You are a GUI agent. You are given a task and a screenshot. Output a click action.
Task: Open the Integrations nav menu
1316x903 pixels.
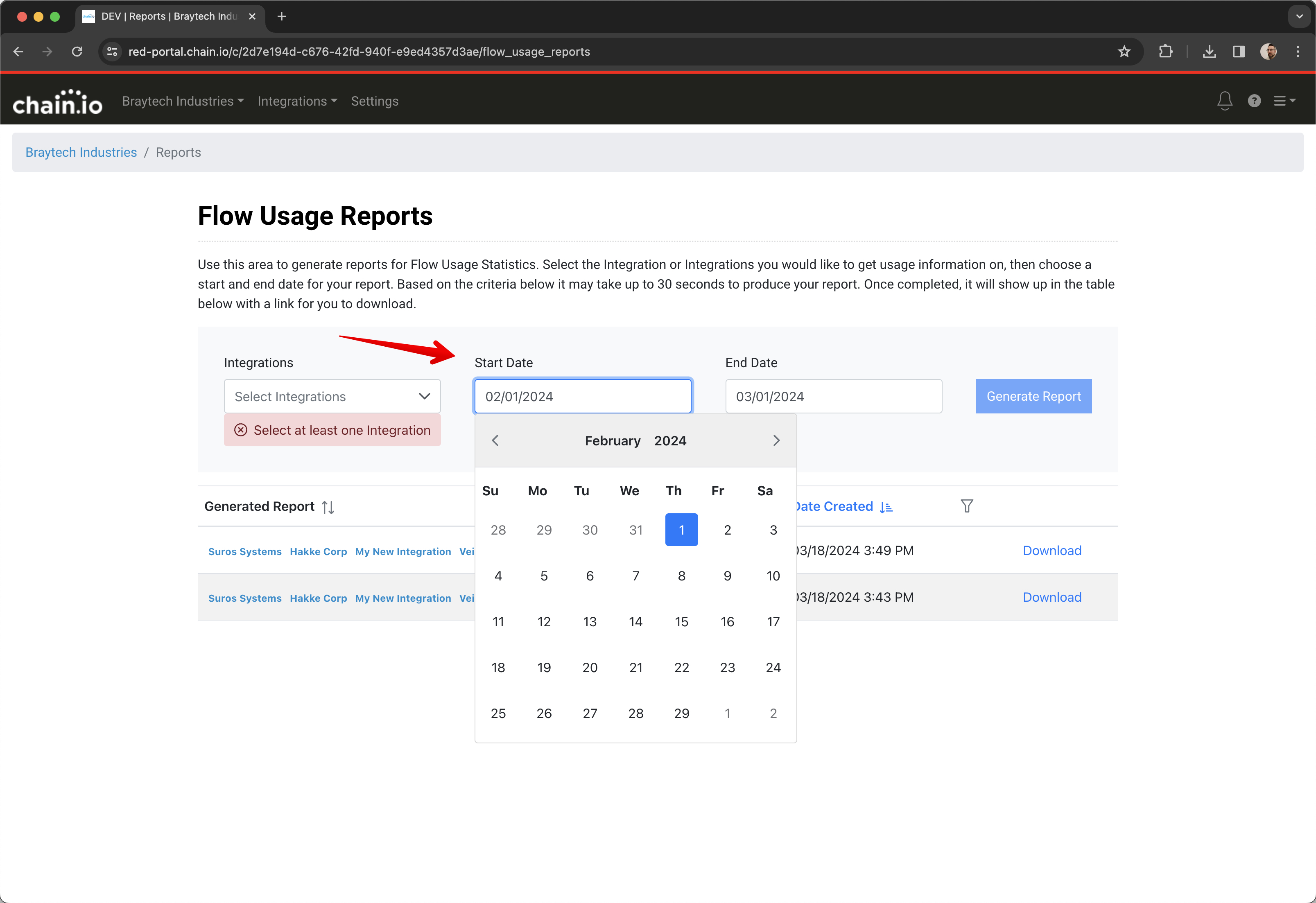(x=297, y=102)
